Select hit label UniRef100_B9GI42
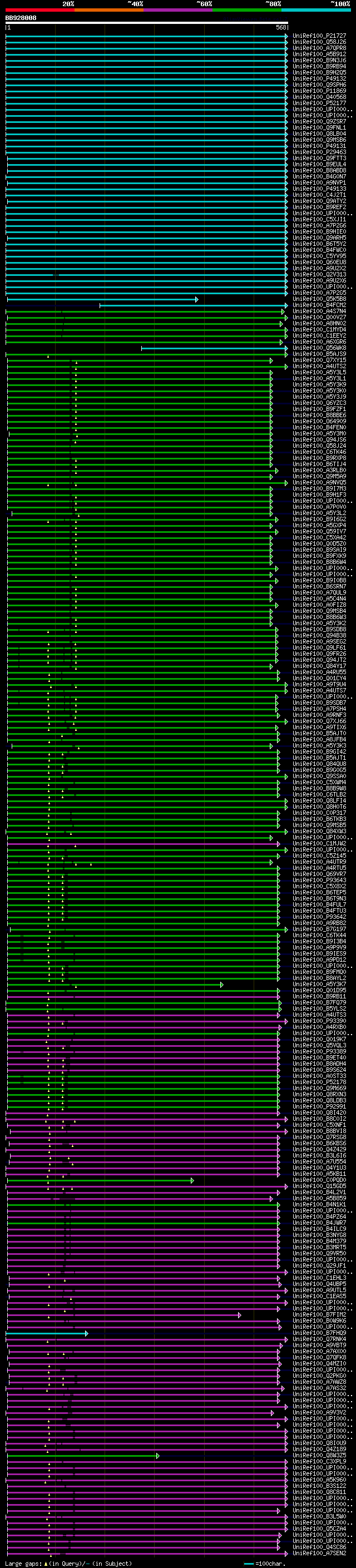Screen dimensions: 356x1568 319,752
